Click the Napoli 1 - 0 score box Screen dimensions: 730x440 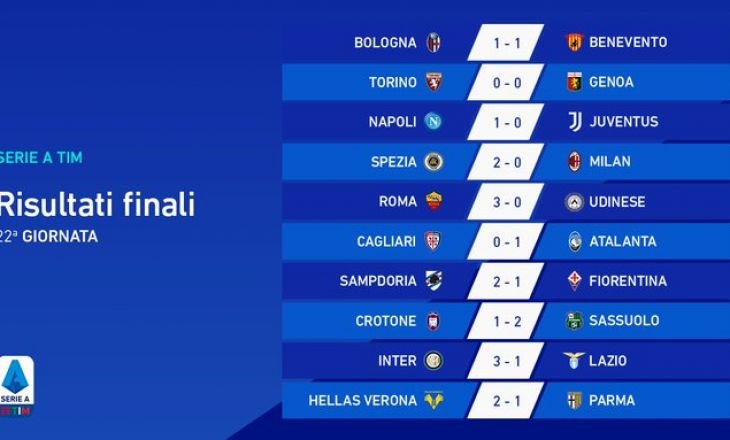tap(505, 122)
